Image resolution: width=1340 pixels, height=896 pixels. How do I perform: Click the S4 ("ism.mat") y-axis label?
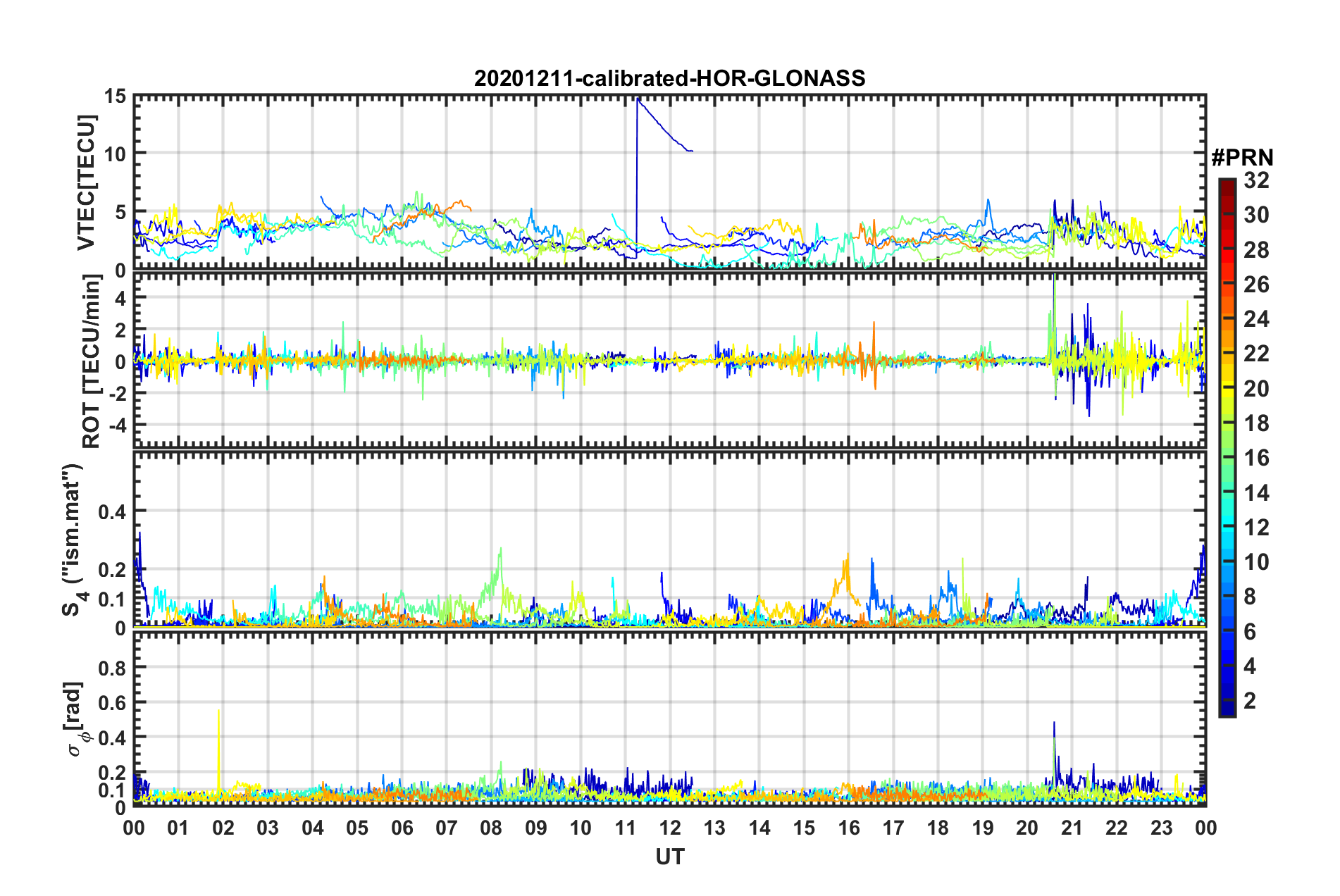coord(75,540)
